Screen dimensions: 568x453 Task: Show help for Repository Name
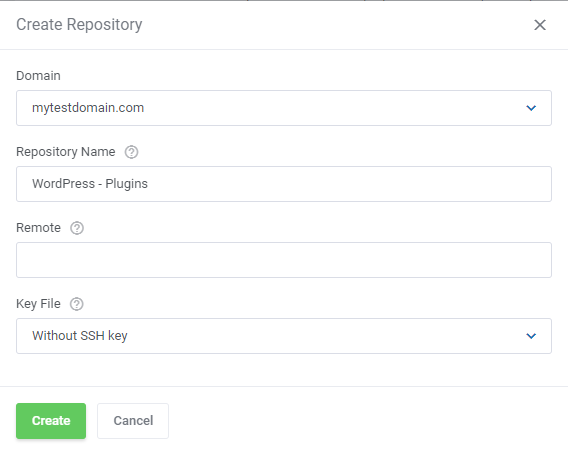click(131, 152)
